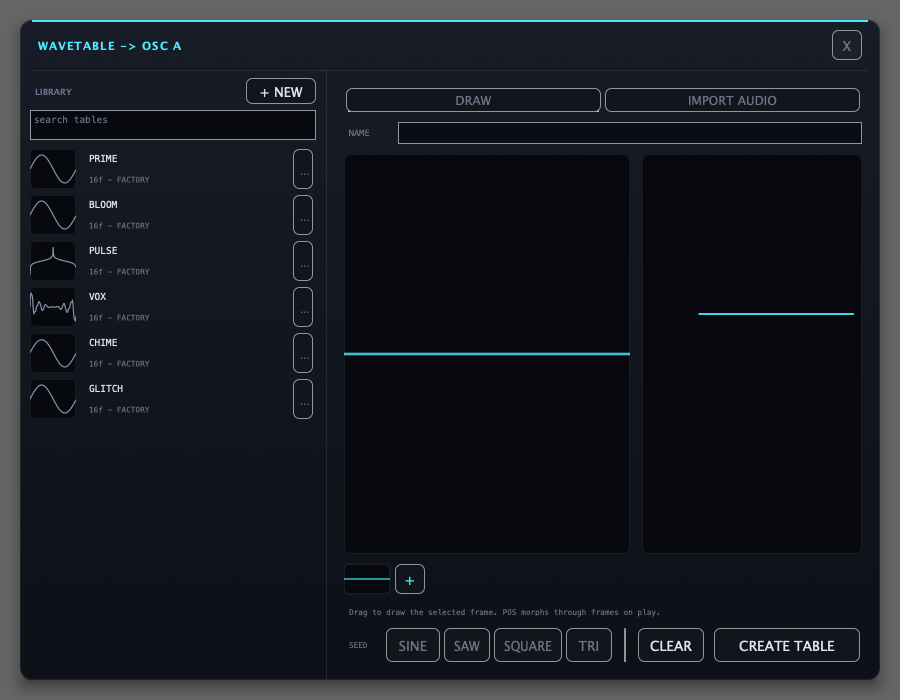
Task: Select the VOX waveform thumbnail
Action: click(53, 307)
